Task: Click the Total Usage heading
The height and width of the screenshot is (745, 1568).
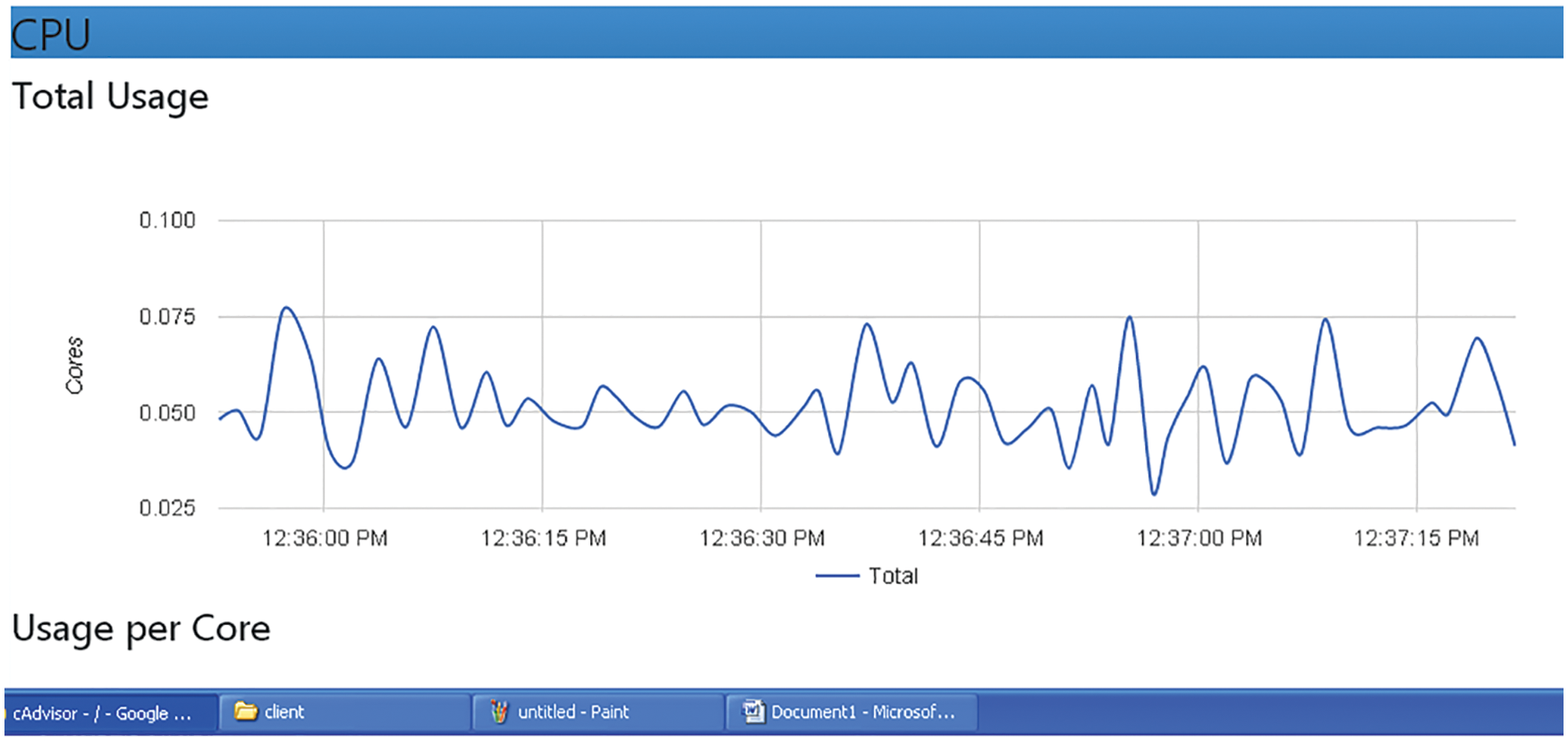Action: pyautogui.click(x=110, y=97)
